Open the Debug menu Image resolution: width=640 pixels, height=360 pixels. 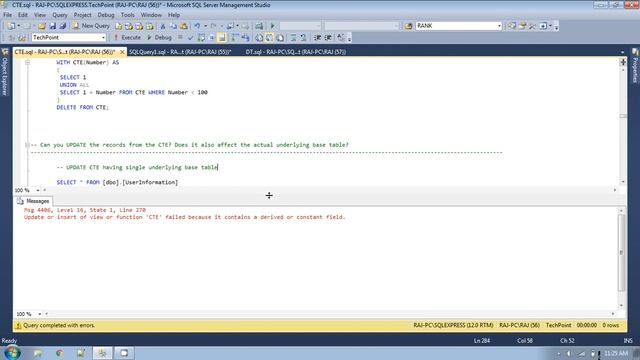click(x=106, y=15)
